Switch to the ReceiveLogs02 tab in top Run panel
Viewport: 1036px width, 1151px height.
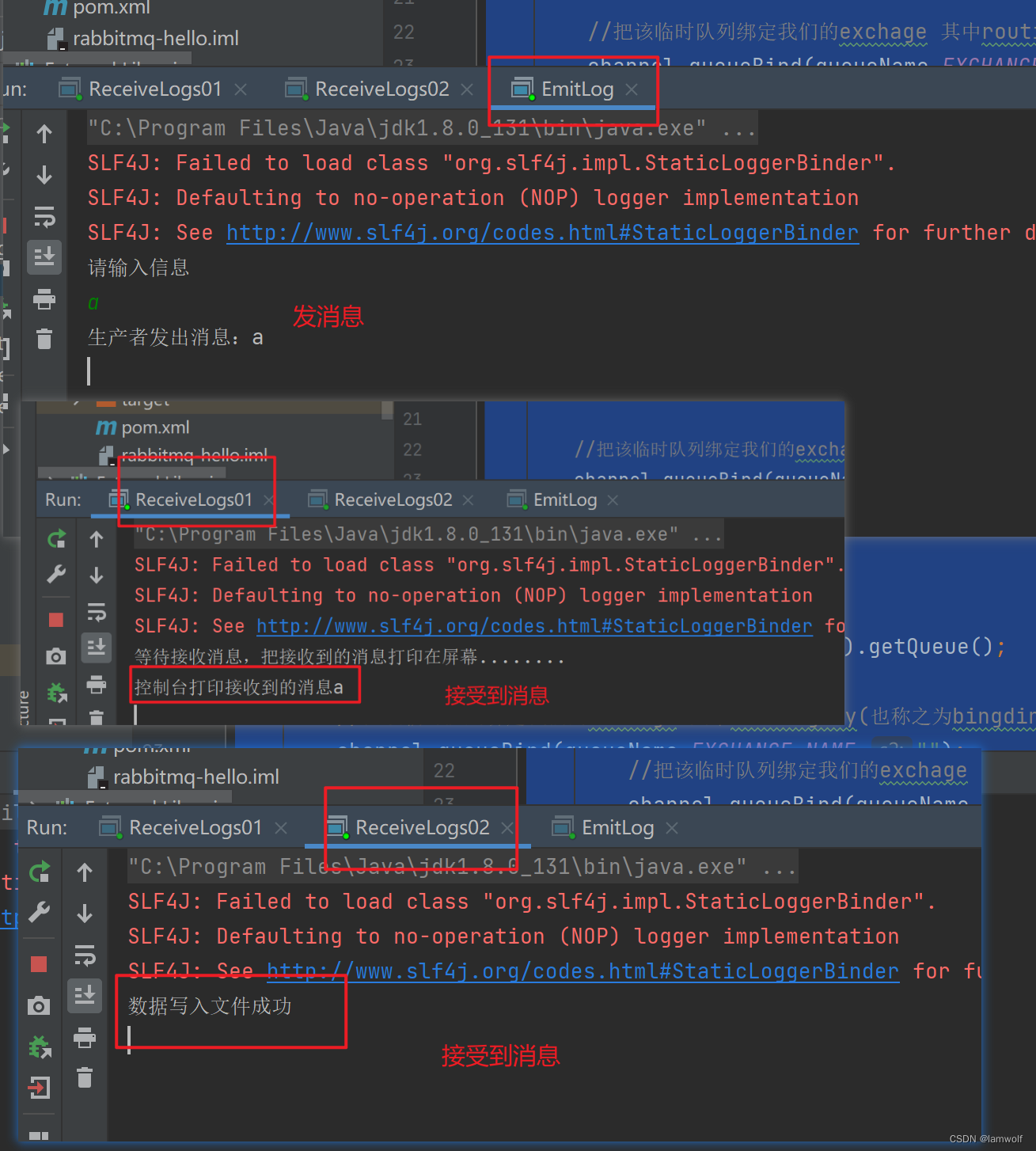(x=368, y=89)
